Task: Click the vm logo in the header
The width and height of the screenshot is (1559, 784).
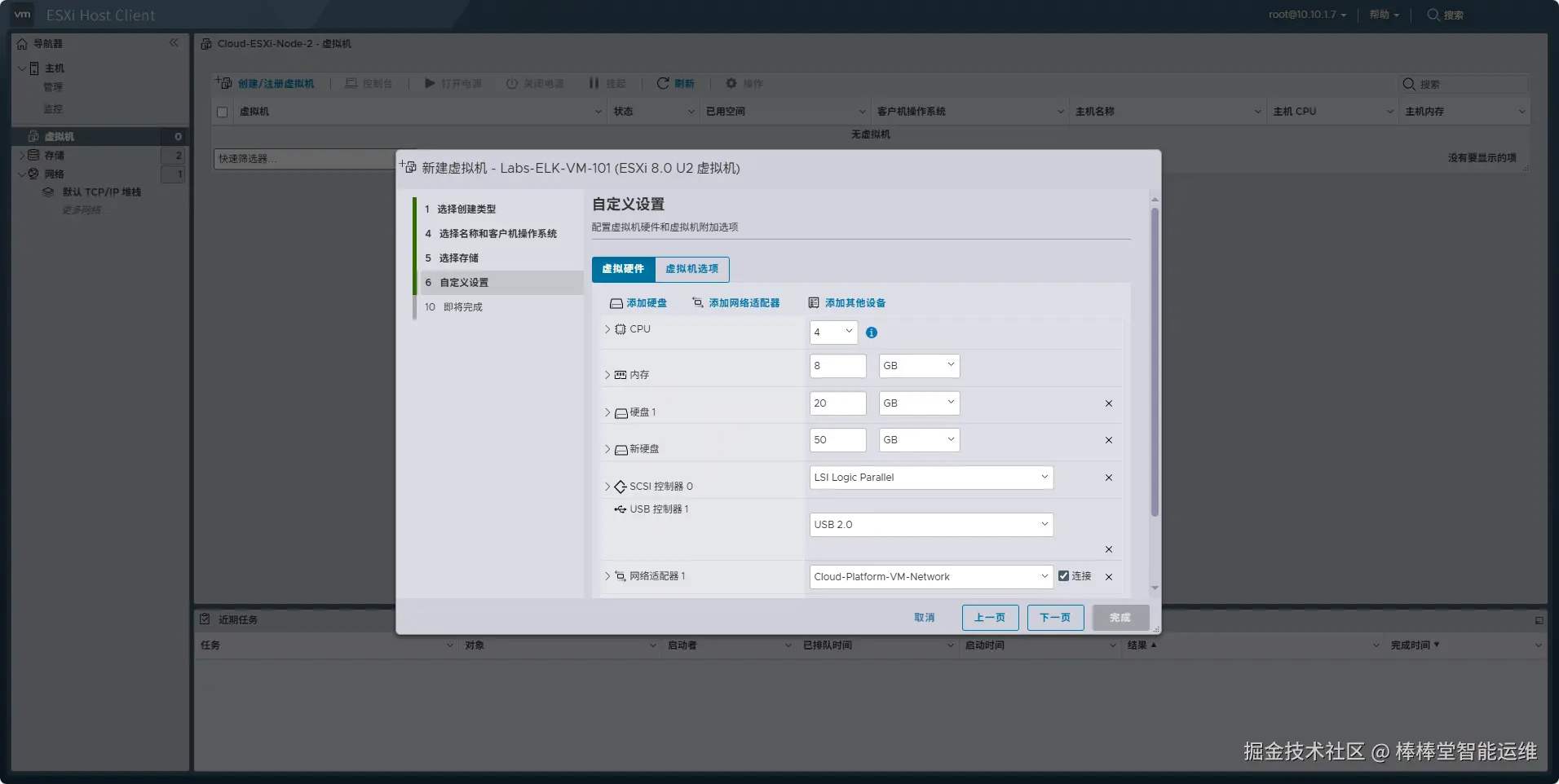Action: pyautogui.click(x=23, y=15)
